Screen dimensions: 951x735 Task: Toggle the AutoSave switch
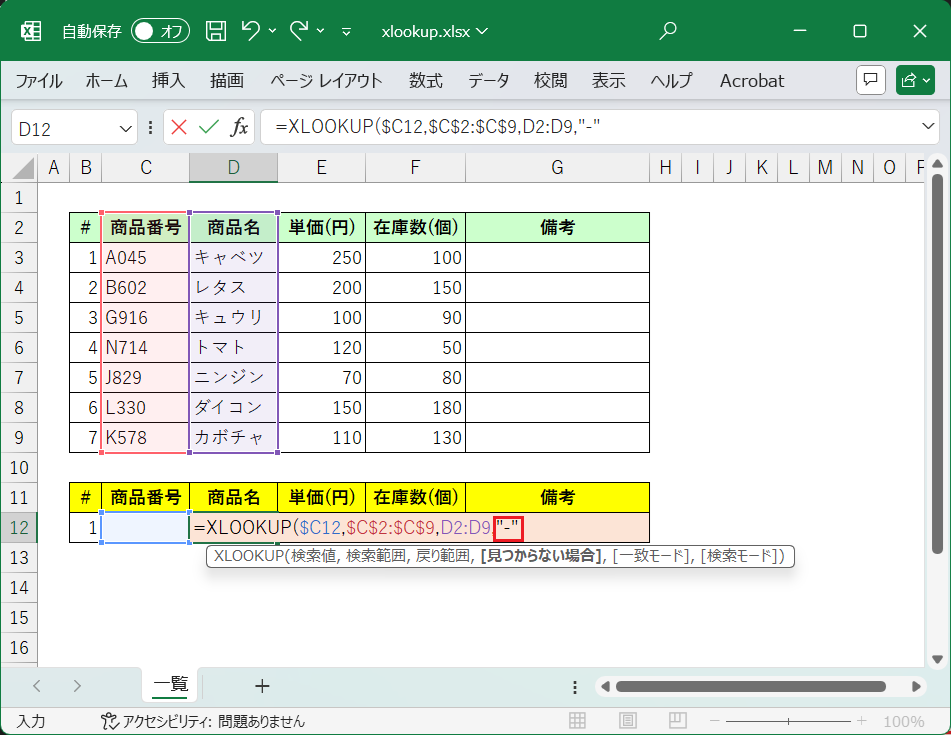pos(160,31)
